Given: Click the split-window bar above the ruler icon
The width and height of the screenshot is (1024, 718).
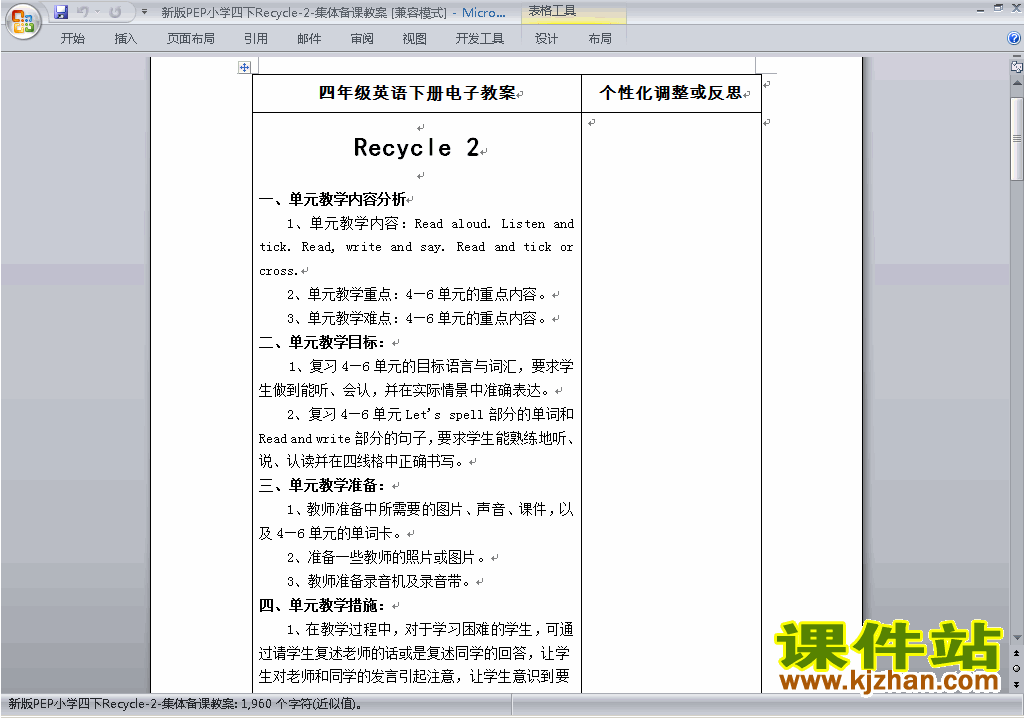Looking at the screenshot, I should [1016, 56].
